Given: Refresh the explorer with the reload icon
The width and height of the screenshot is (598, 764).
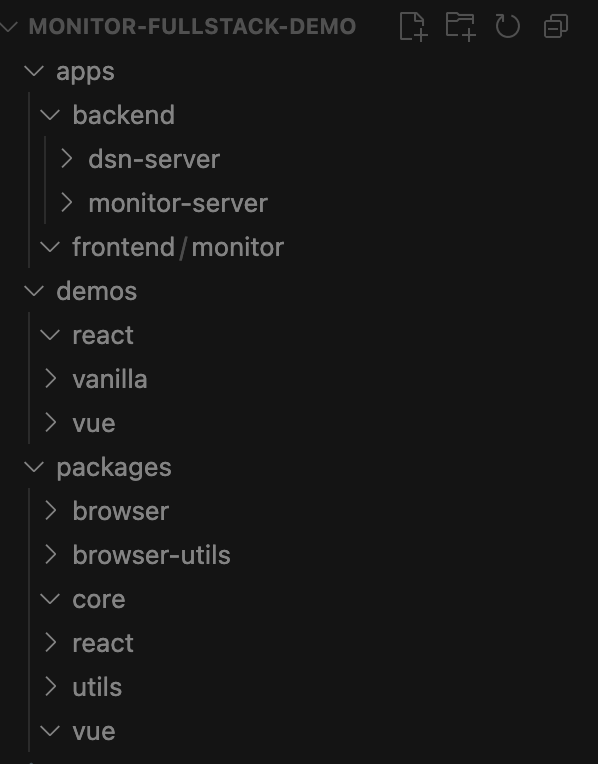Looking at the screenshot, I should click(x=508, y=26).
